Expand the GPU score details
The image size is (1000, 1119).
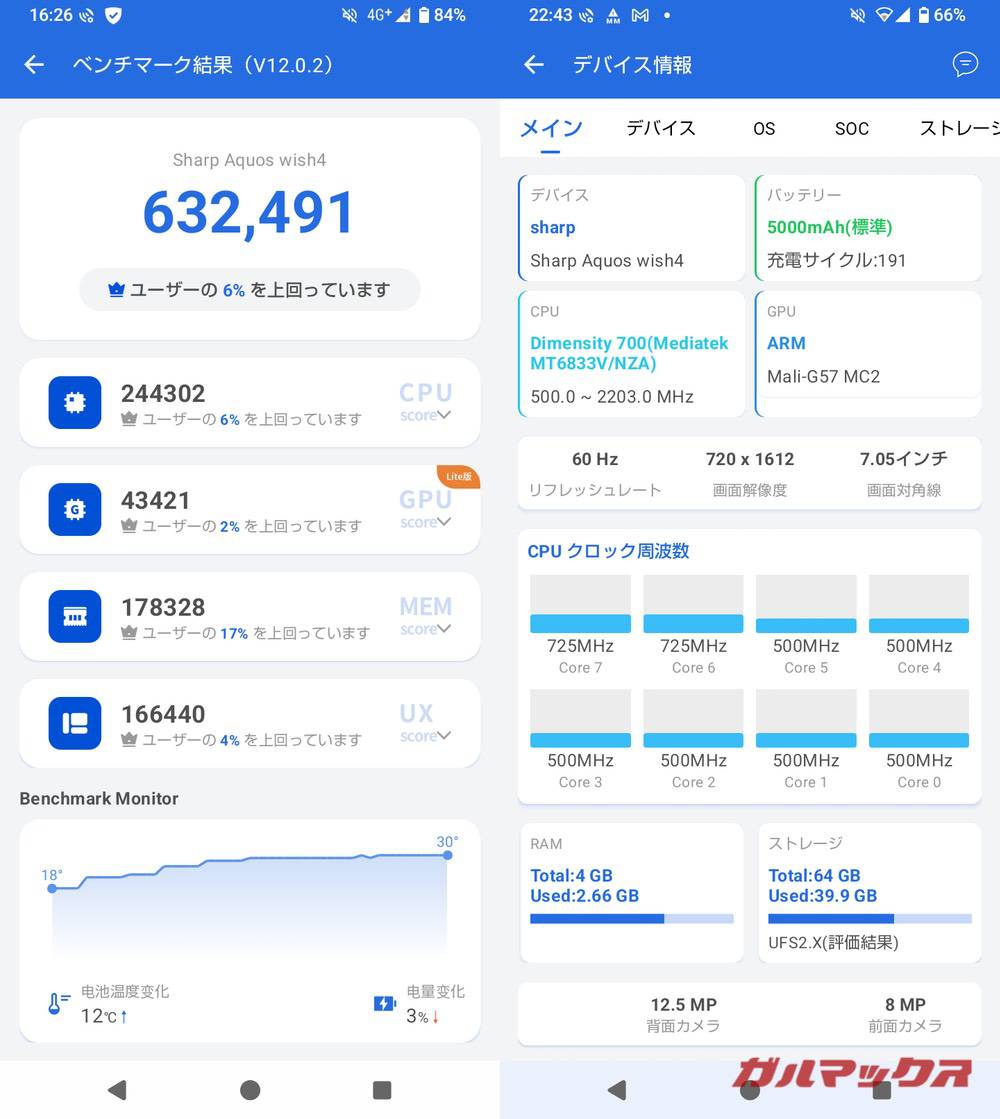[444, 522]
